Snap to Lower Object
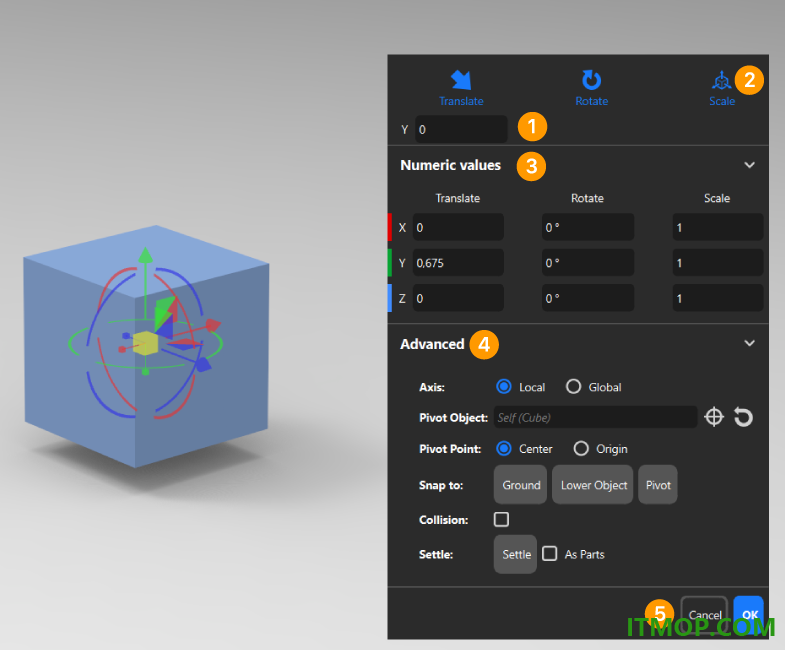The height and width of the screenshot is (650, 785). (x=593, y=485)
